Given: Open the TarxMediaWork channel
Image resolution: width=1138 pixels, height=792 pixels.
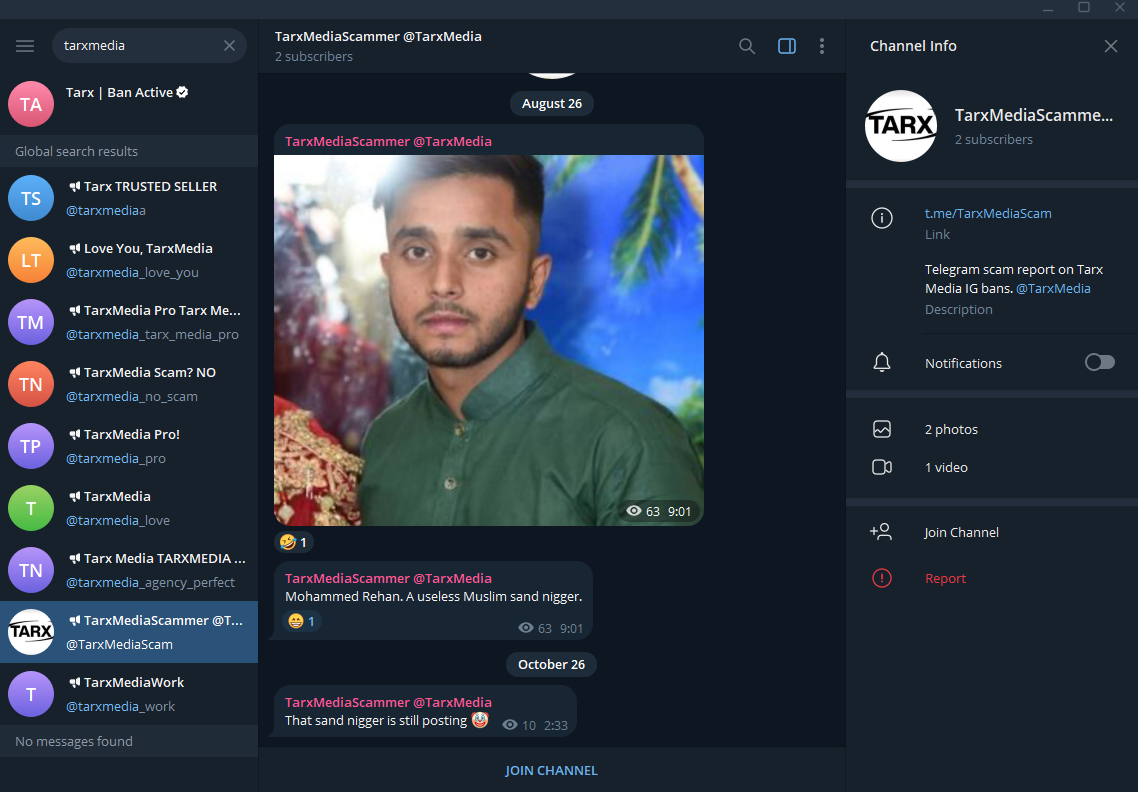Looking at the screenshot, I should [x=129, y=694].
